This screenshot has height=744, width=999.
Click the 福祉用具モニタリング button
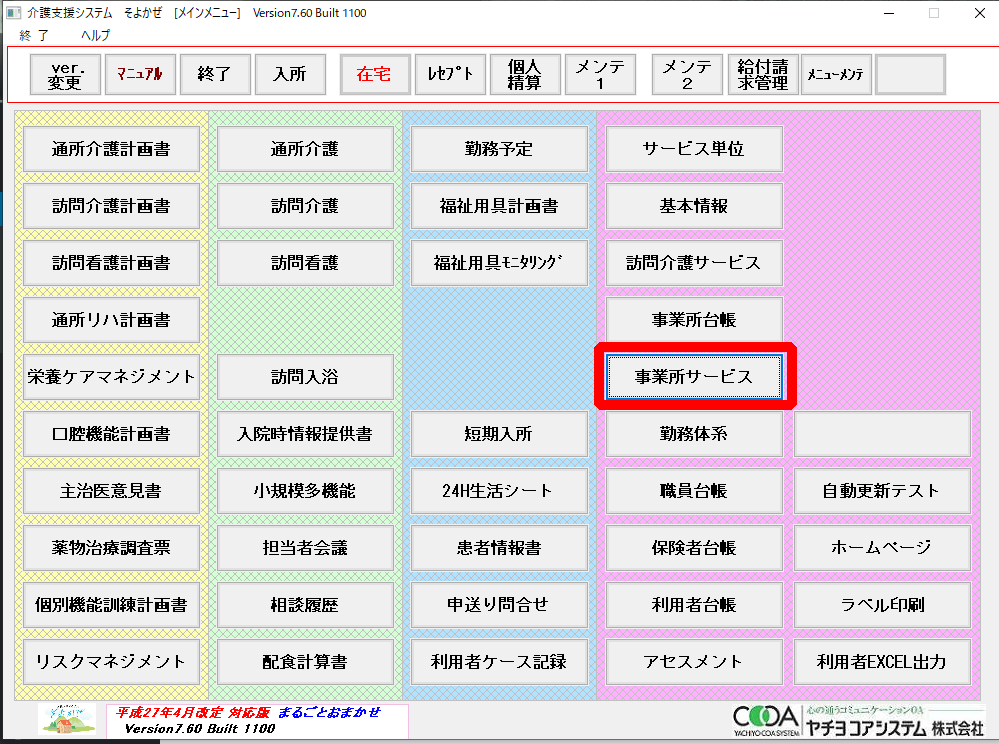[x=499, y=263]
